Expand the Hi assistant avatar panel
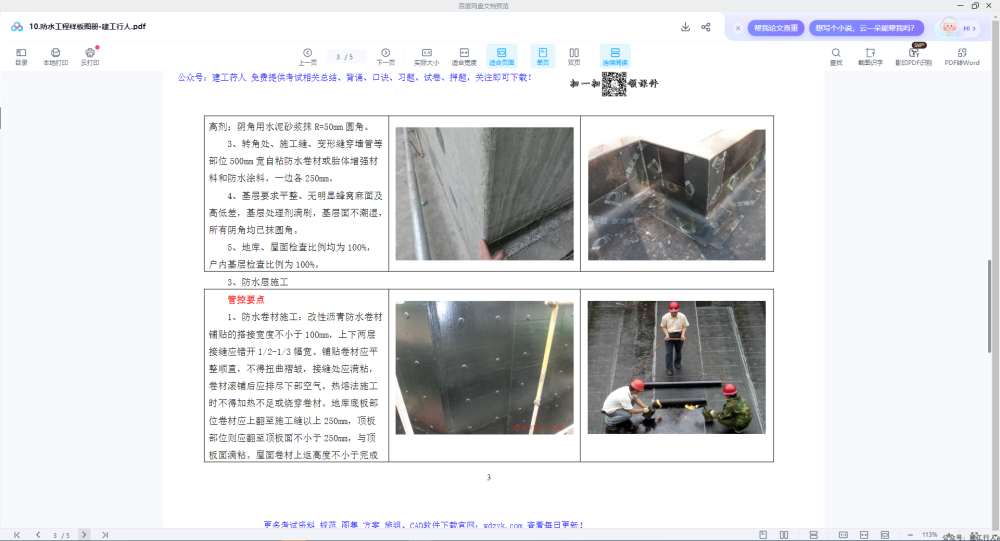Image resolution: width=1000 pixels, height=541 pixels. pyautogui.click(x=959, y=27)
